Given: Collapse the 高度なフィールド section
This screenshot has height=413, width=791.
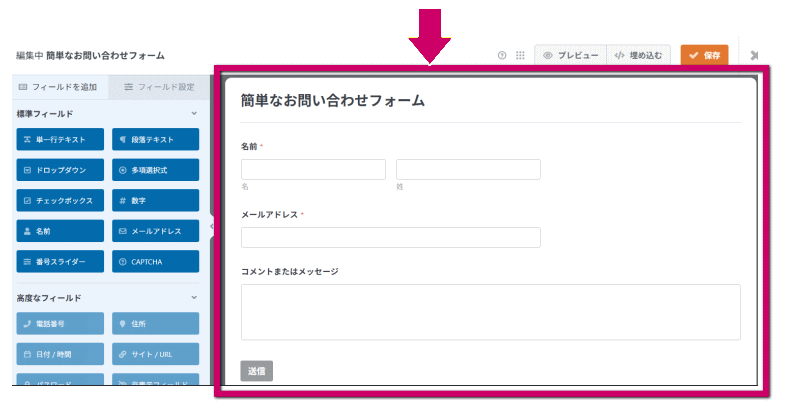Looking at the screenshot, I should pos(194,298).
